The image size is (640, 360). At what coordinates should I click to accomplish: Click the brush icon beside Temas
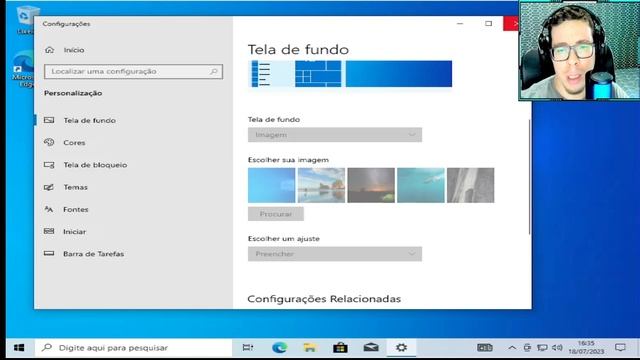(49, 187)
